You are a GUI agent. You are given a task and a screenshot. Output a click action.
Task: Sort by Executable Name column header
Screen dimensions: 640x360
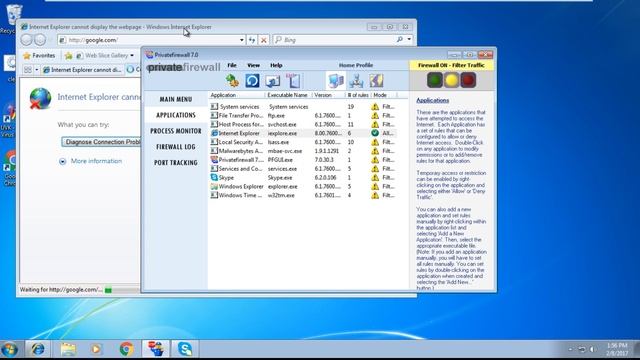tap(288, 95)
